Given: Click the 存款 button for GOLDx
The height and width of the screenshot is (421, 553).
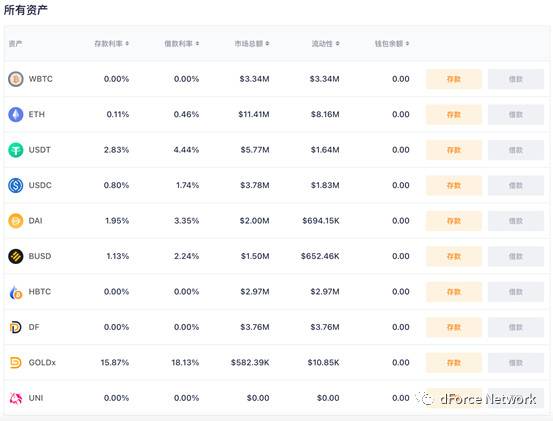Looking at the screenshot, I should pyautogui.click(x=454, y=362).
